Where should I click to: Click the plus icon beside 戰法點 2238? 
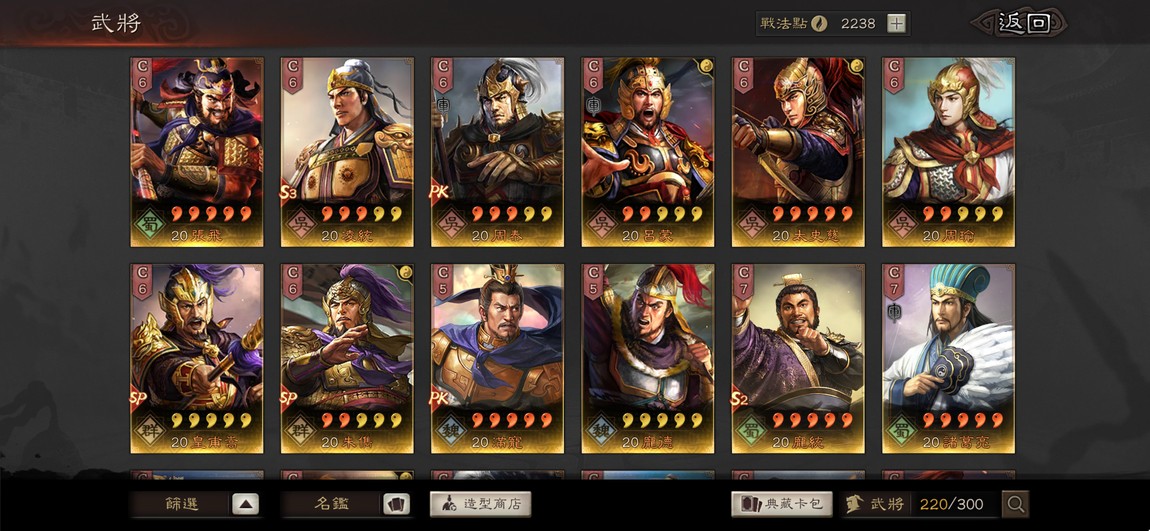tap(896, 23)
